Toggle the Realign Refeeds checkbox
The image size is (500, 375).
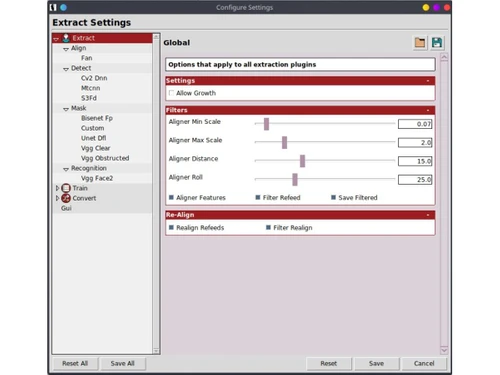[x=171, y=227]
